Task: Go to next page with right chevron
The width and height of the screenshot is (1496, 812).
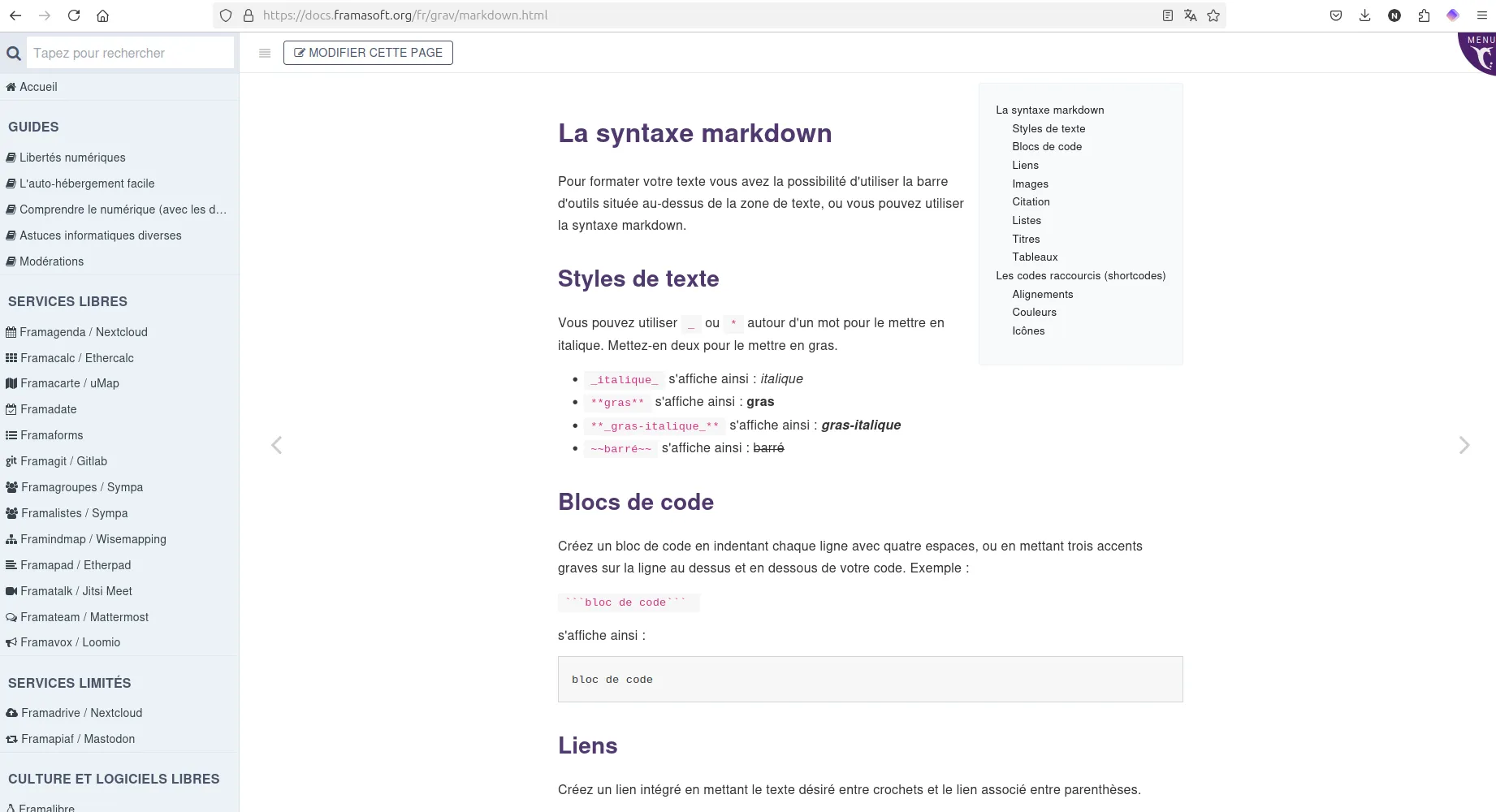Action: tap(1464, 445)
